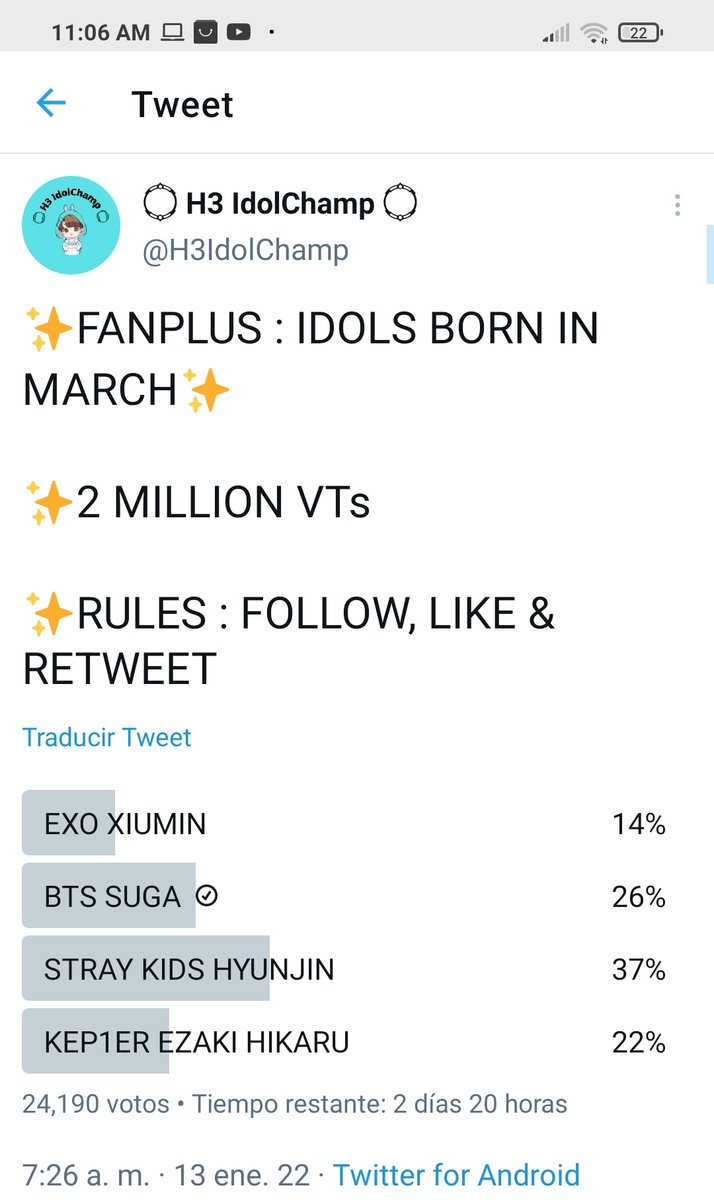Image resolution: width=714 pixels, height=1200 pixels.
Task: Open the @H3IdolChamp handle
Action: (x=245, y=250)
